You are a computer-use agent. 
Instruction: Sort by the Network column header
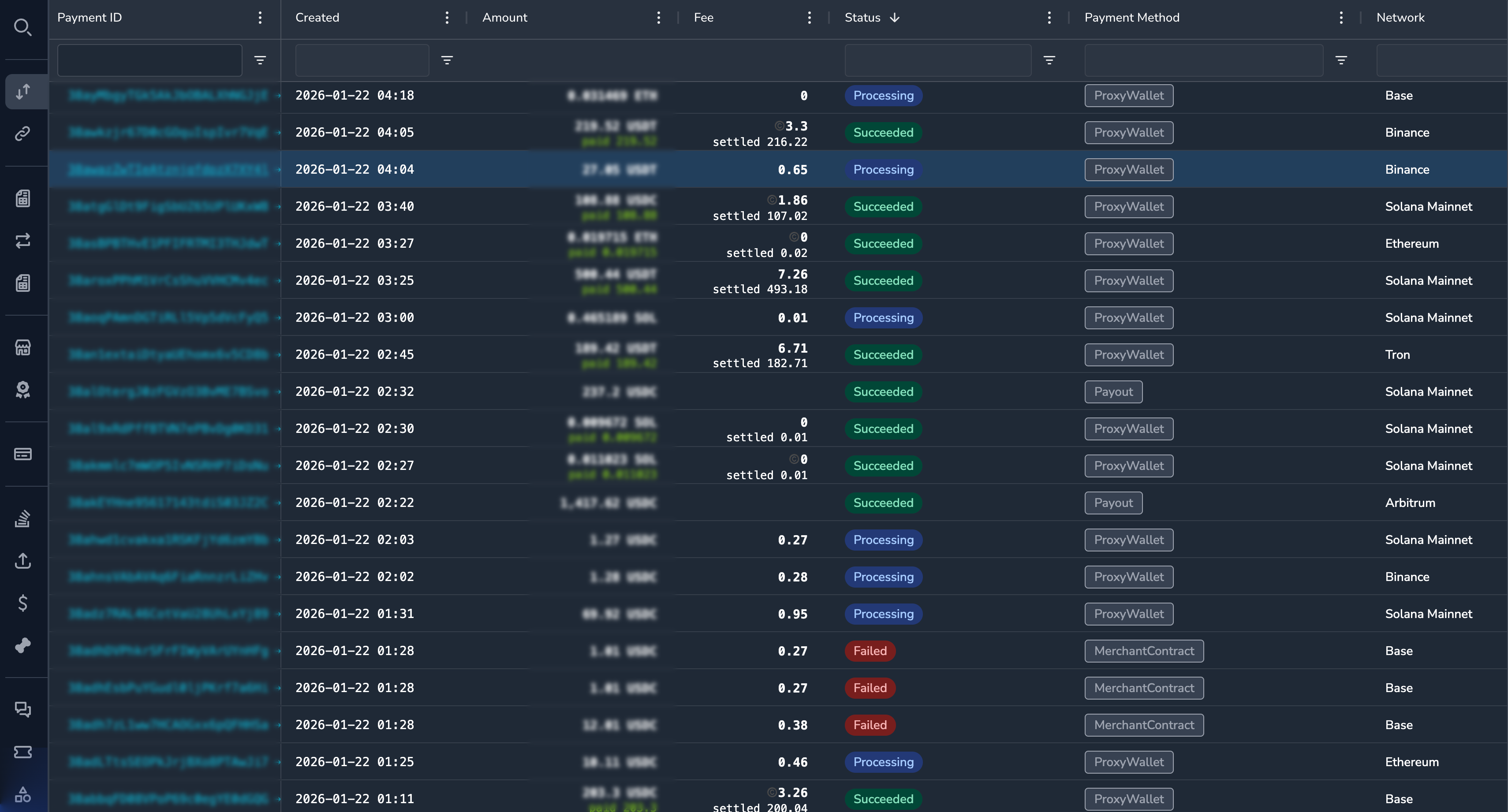click(1400, 18)
